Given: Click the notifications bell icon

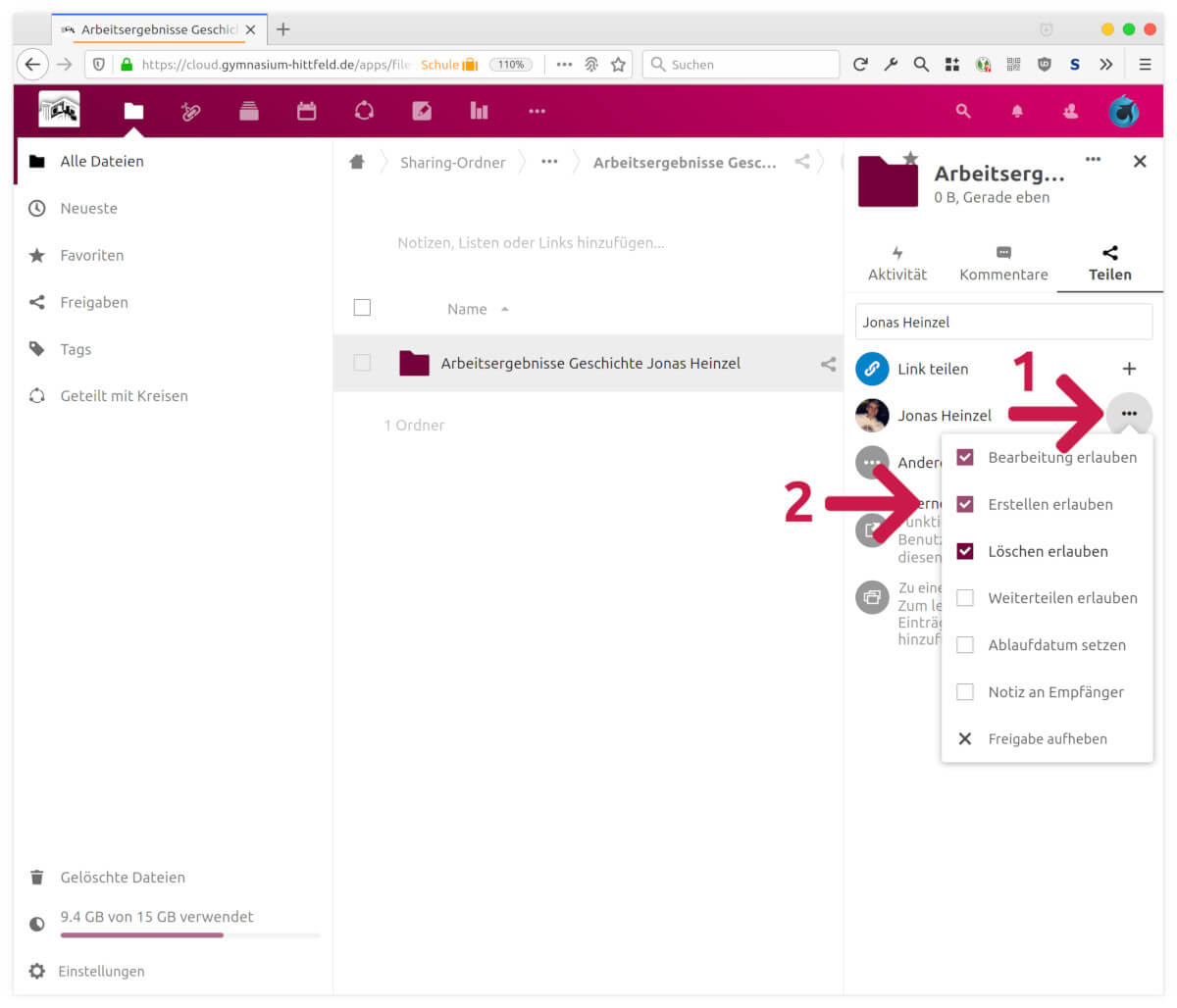Looking at the screenshot, I should [x=1017, y=112].
